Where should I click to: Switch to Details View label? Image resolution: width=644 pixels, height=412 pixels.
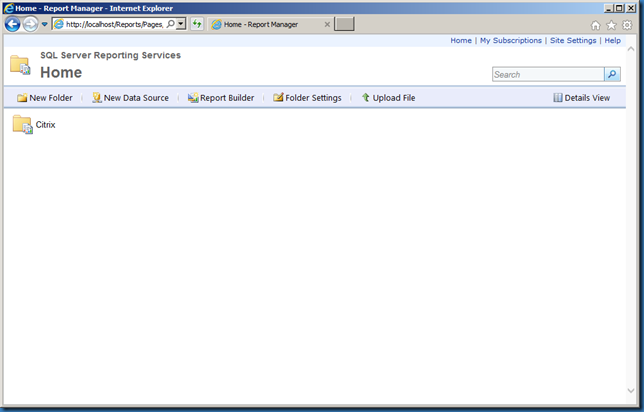point(587,98)
